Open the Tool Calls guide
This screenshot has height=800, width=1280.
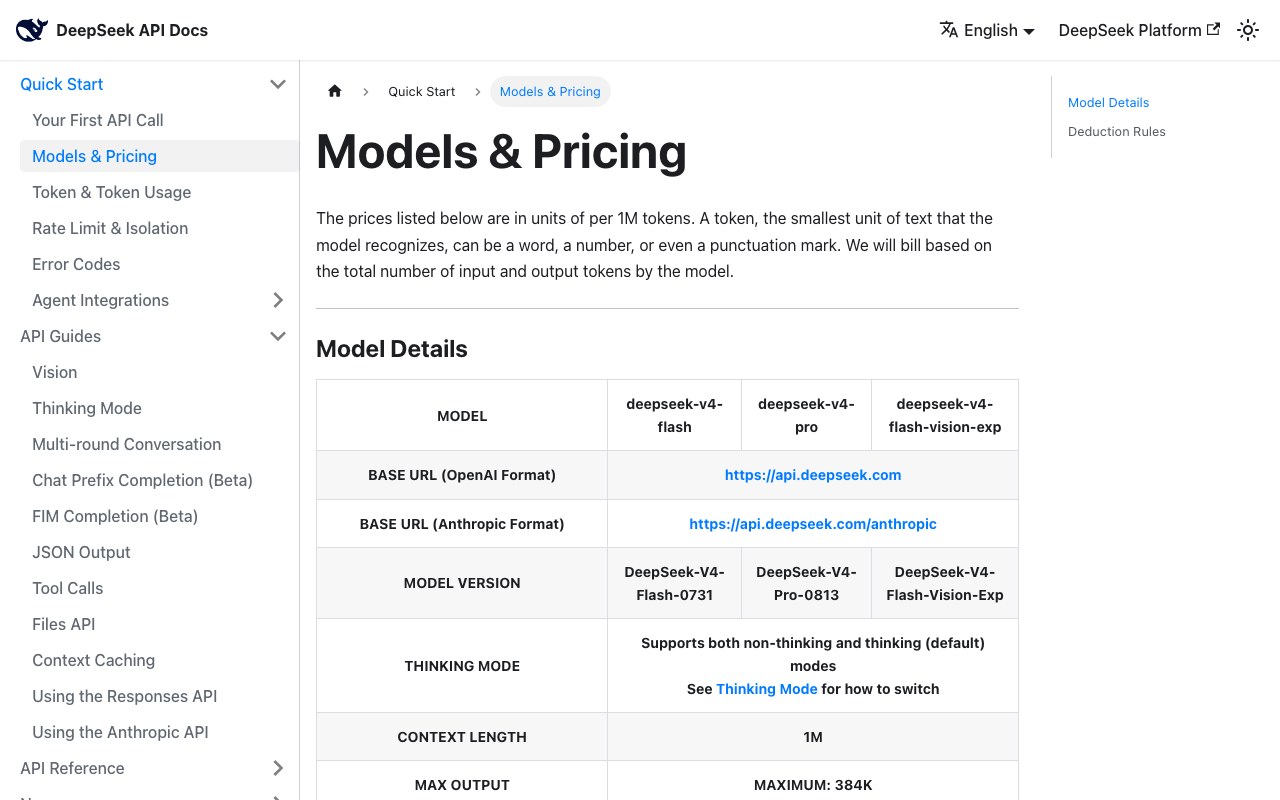(x=68, y=588)
